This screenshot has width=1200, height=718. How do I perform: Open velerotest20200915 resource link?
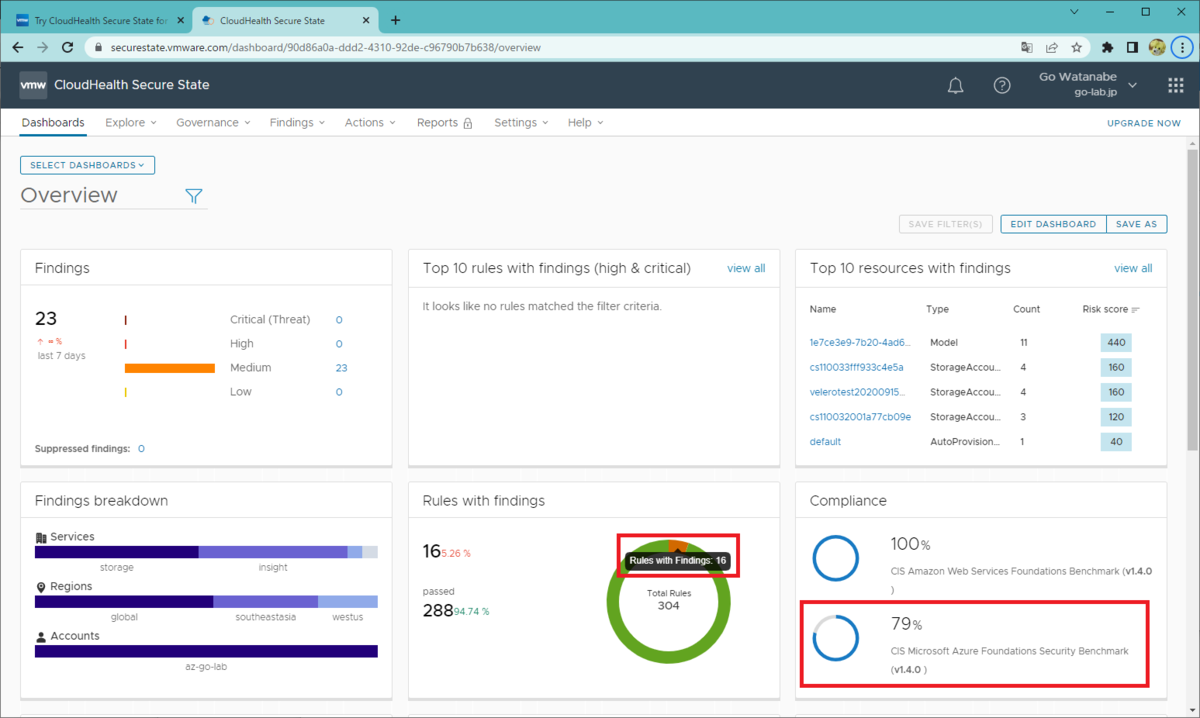859,392
